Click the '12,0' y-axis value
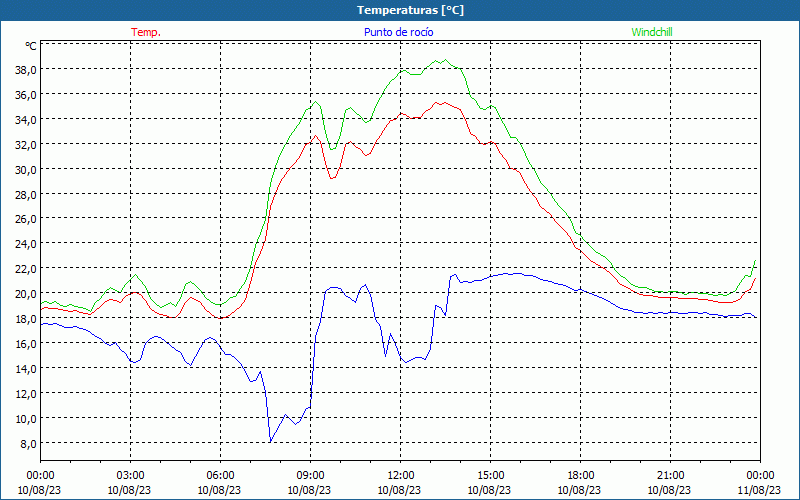This screenshot has height=500, width=800. click(26, 394)
